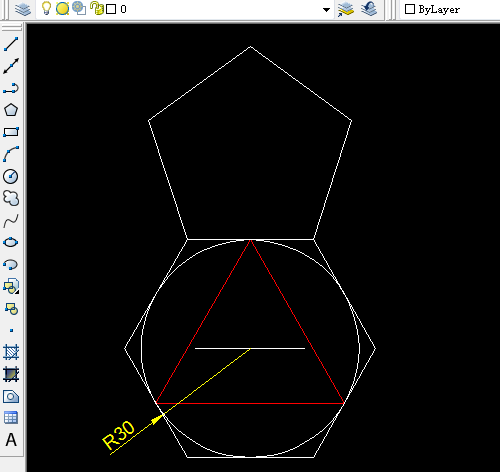Toggle viewport freeze for layer 0
The image size is (500, 472).
pos(79,8)
